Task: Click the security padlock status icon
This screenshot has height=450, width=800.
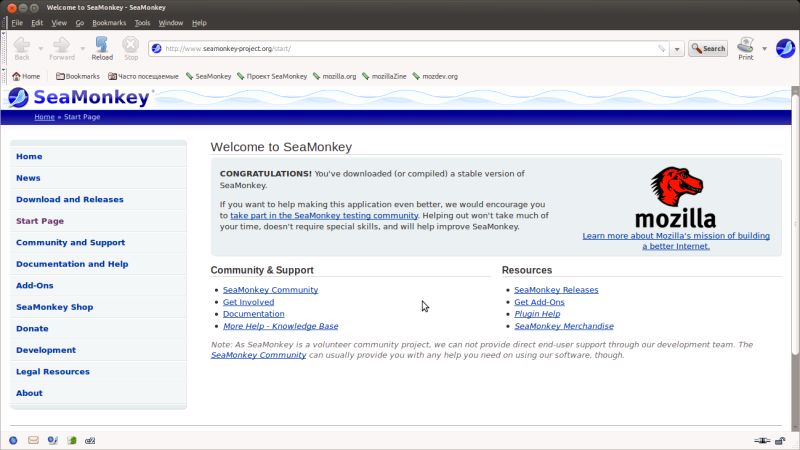Action: pyautogui.click(x=780, y=440)
